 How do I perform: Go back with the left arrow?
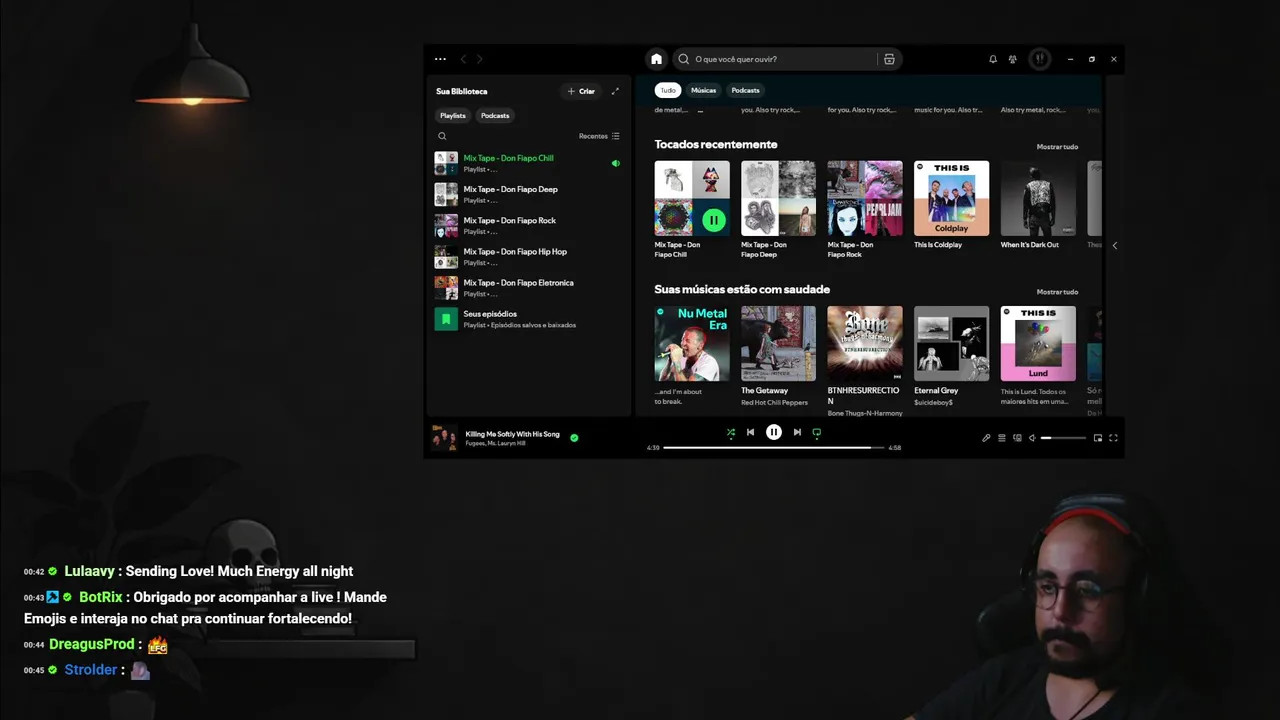(462, 59)
